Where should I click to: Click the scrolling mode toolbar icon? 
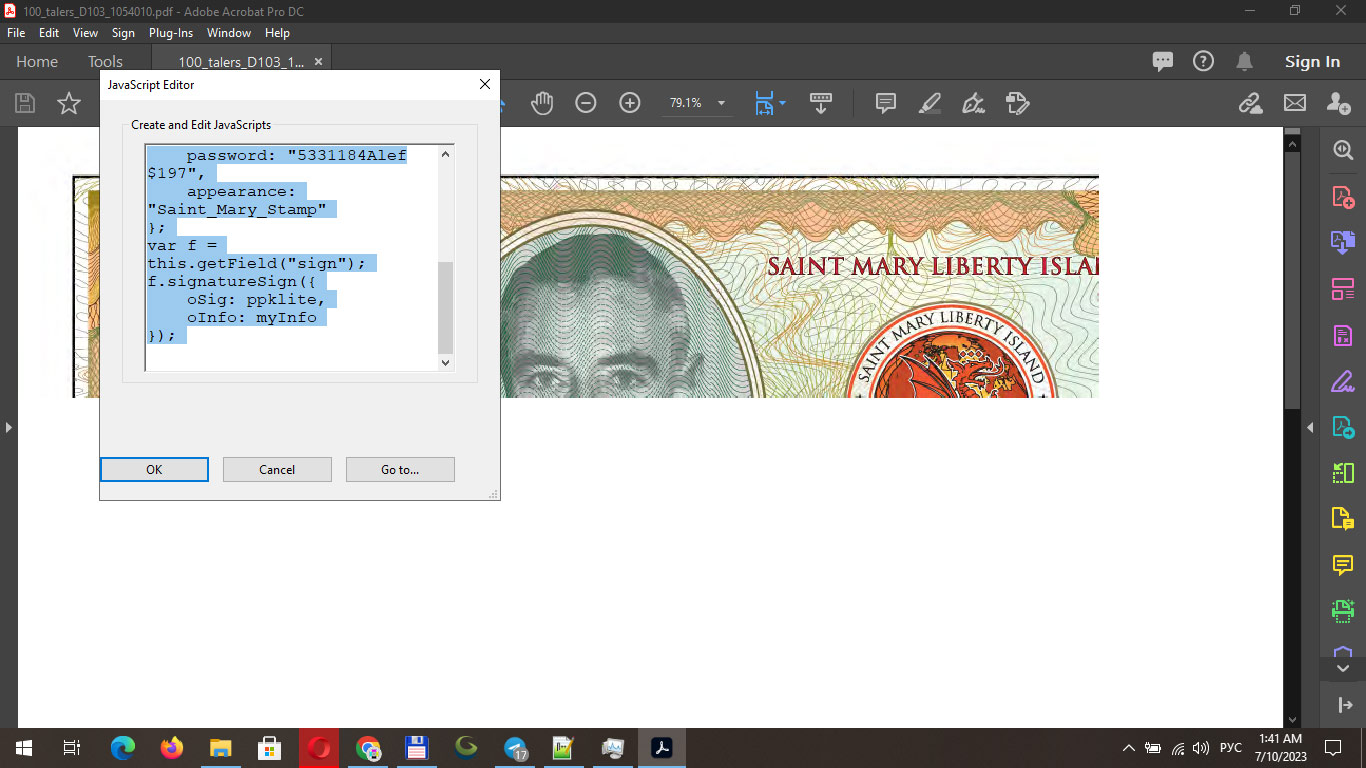(821, 103)
